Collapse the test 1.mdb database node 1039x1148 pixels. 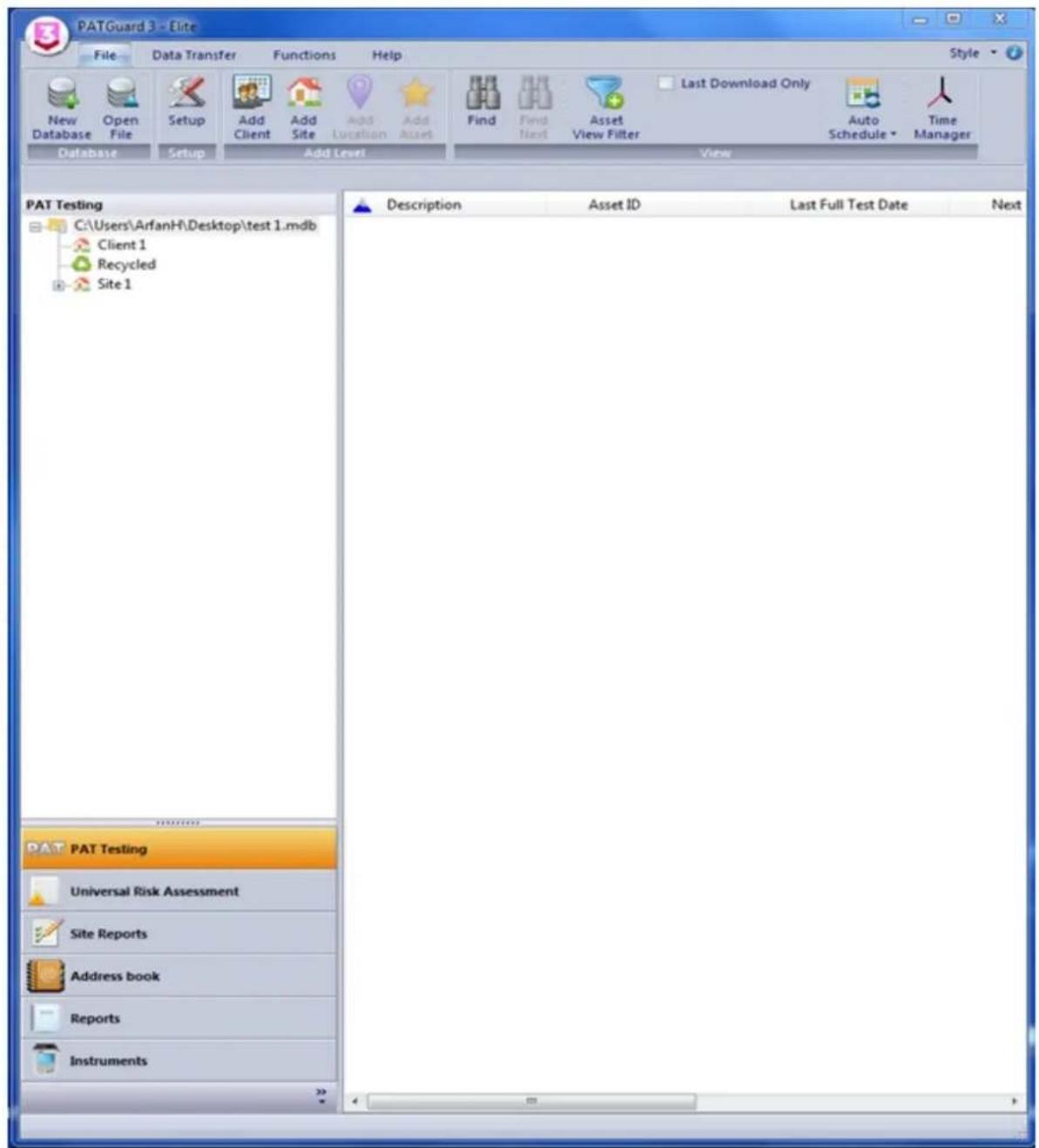[35, 226]
